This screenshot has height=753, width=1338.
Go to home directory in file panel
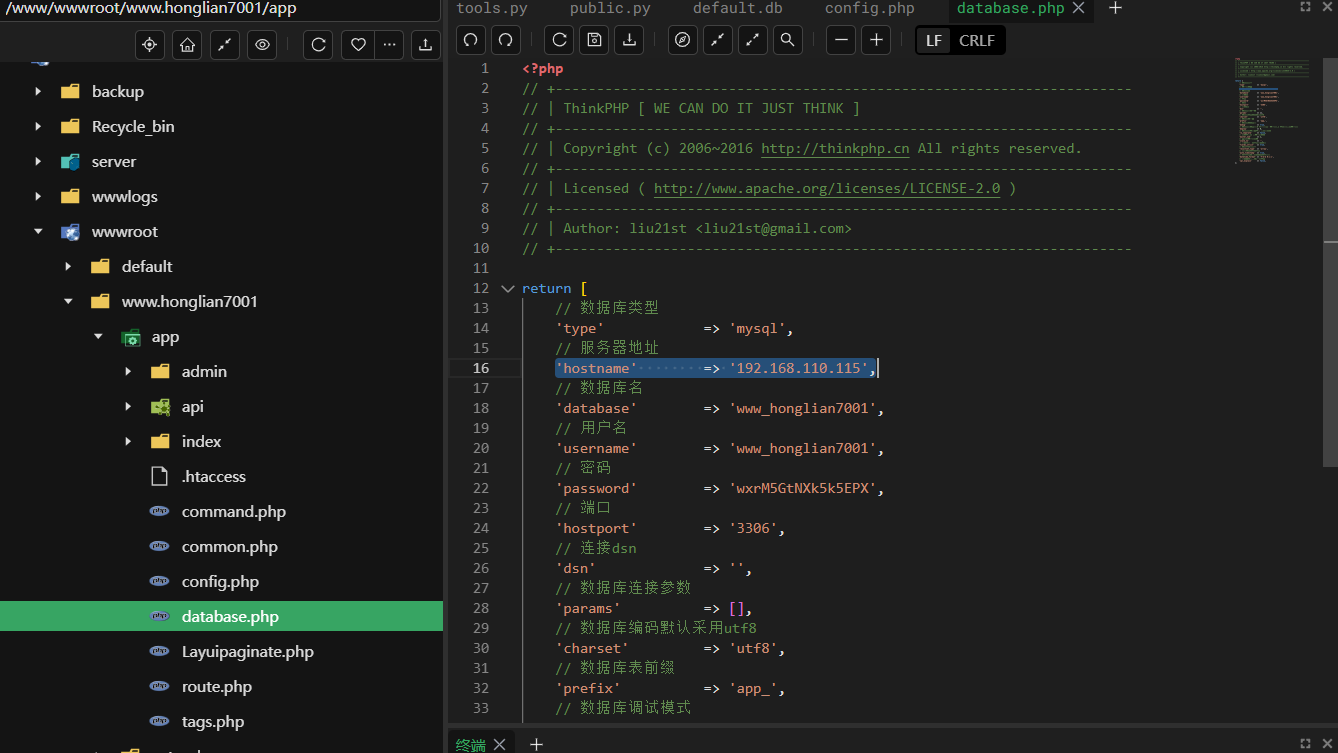(x=186, y=45)
